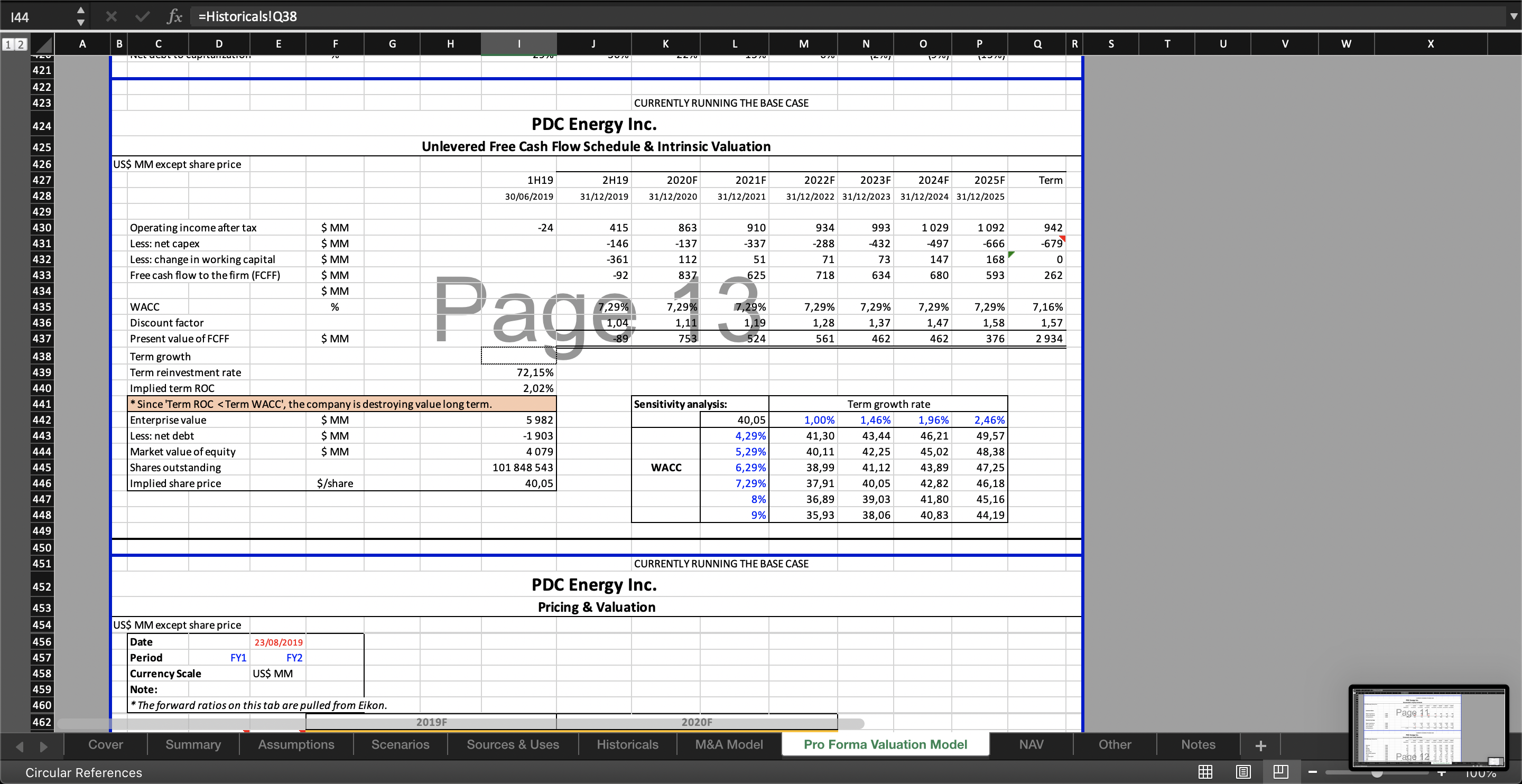Click the 2H19 period header
Viewport: 1522px width, 784px height.
coord(594,180)
